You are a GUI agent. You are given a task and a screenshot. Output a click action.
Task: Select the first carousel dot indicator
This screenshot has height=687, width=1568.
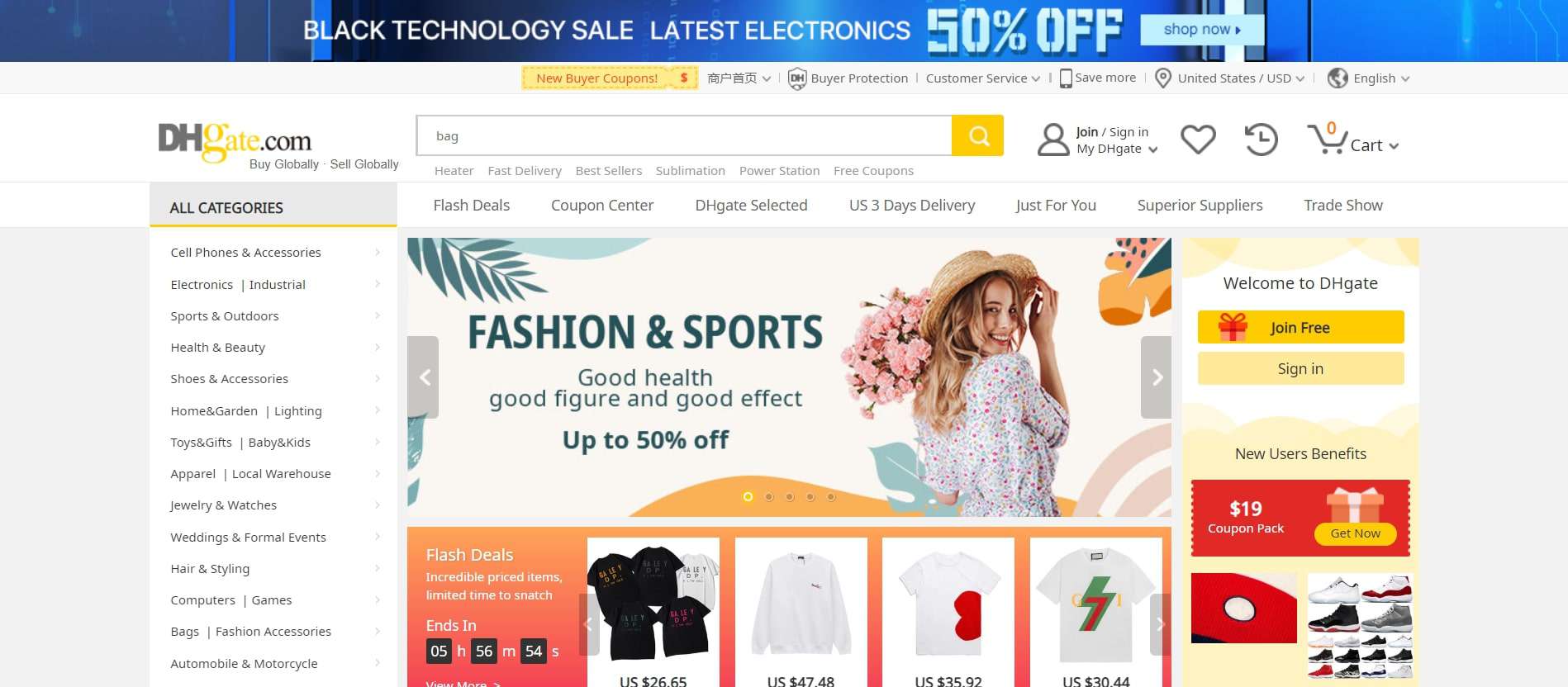pos(748,496)
